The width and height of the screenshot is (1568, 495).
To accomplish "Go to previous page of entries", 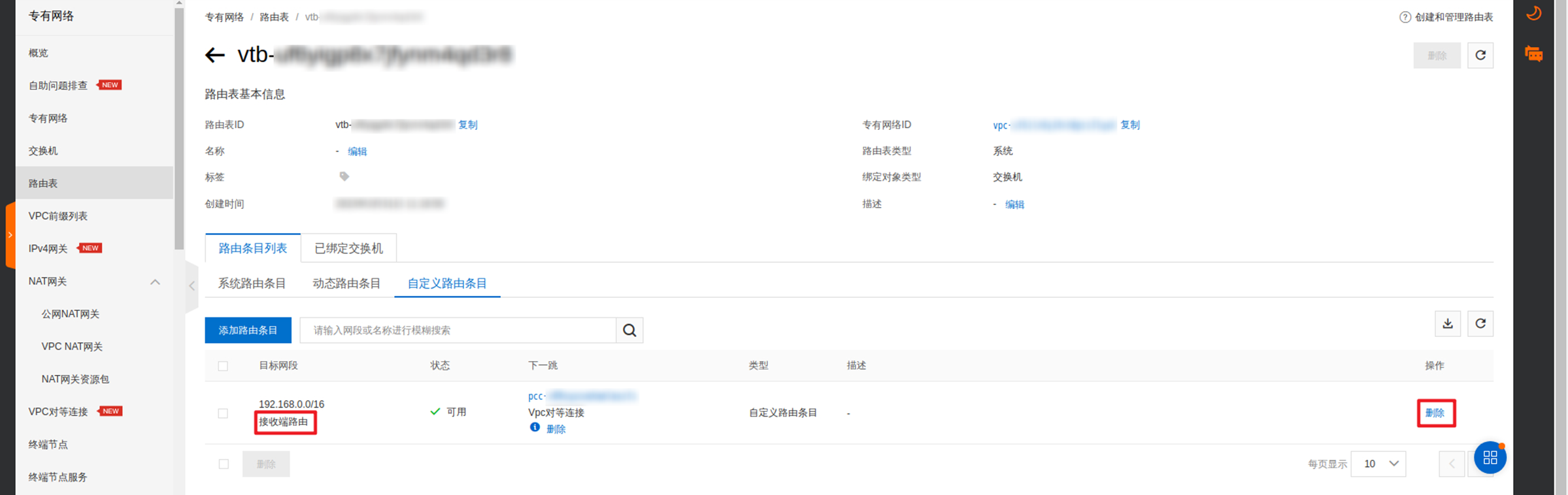I will (x=1452, y=464).
